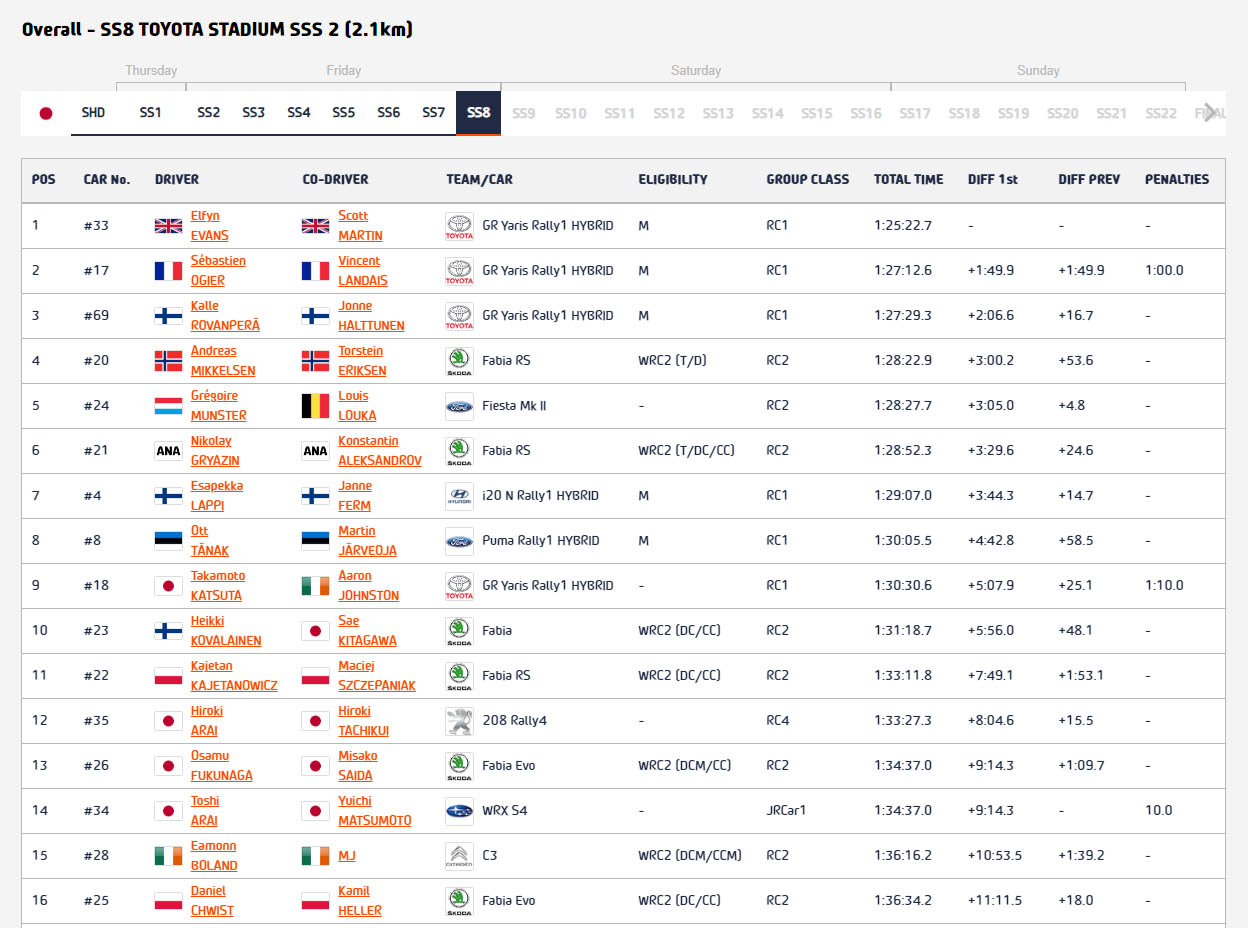Screen dimensions: 1248x928
Task: Click Irish flag beside Aaron Johnston
Action: [x=315, y=586]
